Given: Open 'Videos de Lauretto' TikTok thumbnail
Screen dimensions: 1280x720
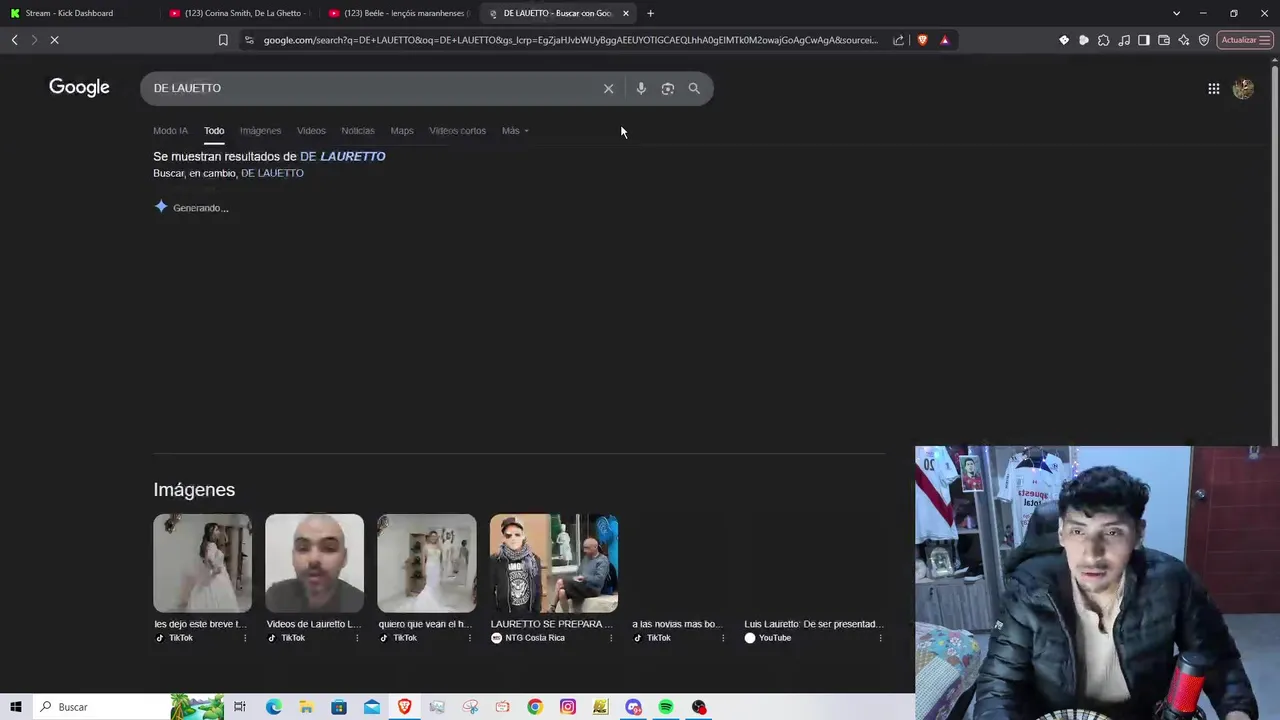Looking at the screenshot, I should pyautogui.click(x=314, y=563).
